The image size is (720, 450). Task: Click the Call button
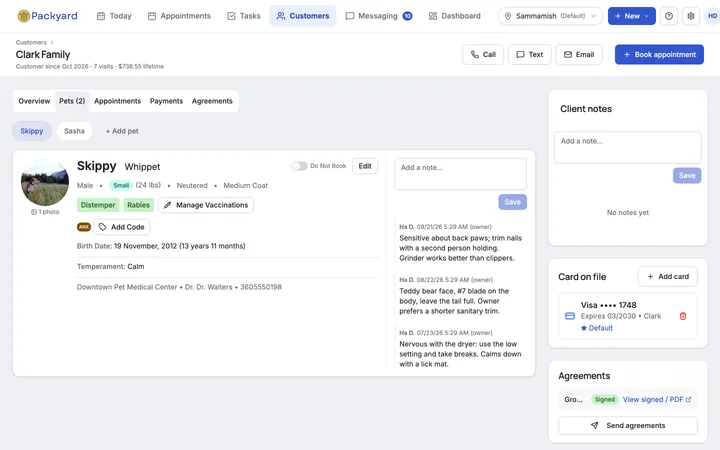(x=483, y=55)
